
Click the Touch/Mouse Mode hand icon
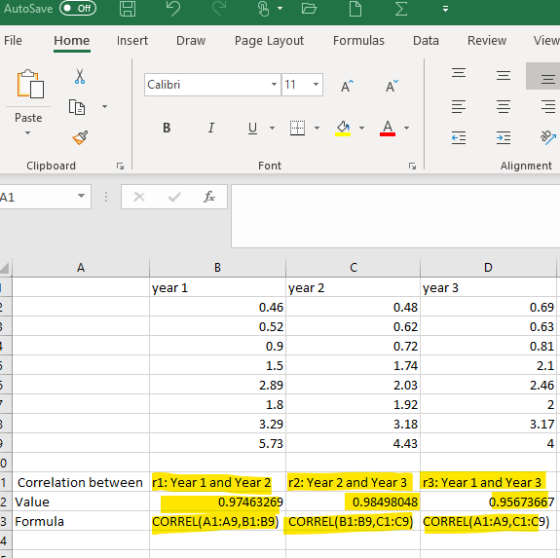tap(263, 9)
